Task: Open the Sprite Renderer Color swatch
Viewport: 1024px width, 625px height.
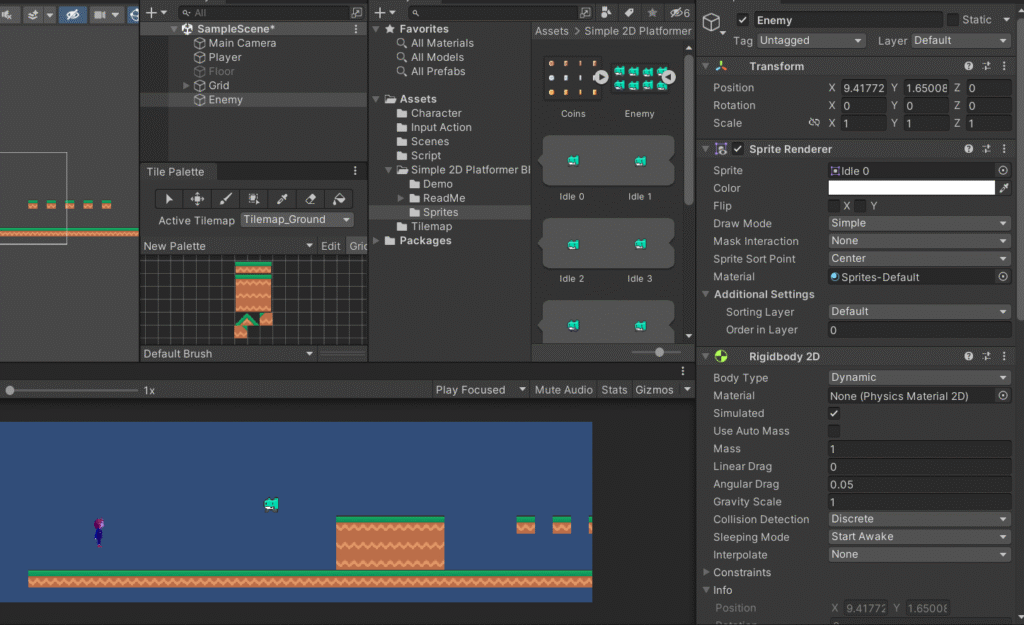Action: point(911,188)
